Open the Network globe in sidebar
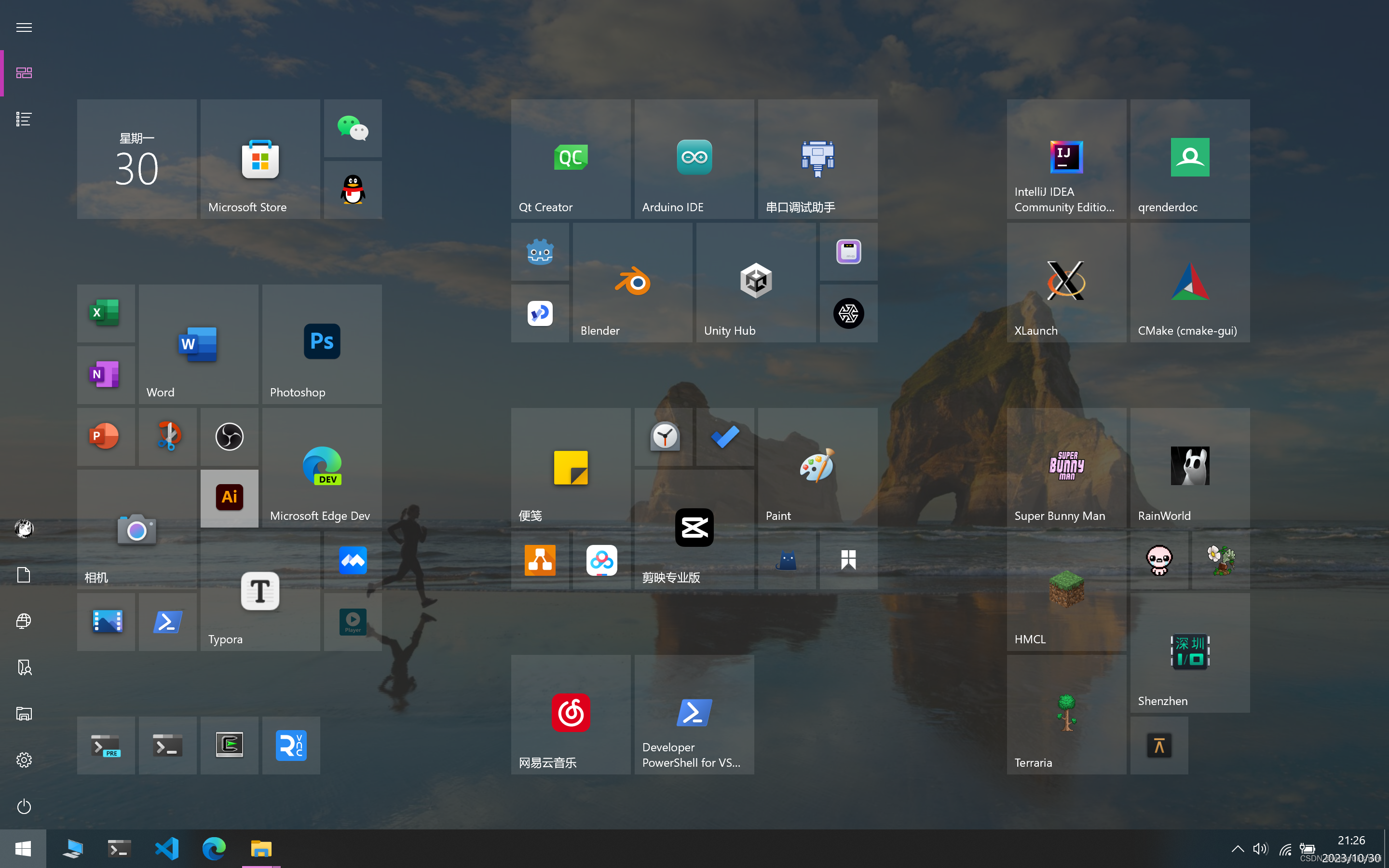The width and height of the screenshot is (1389, 868). [24, 621]
